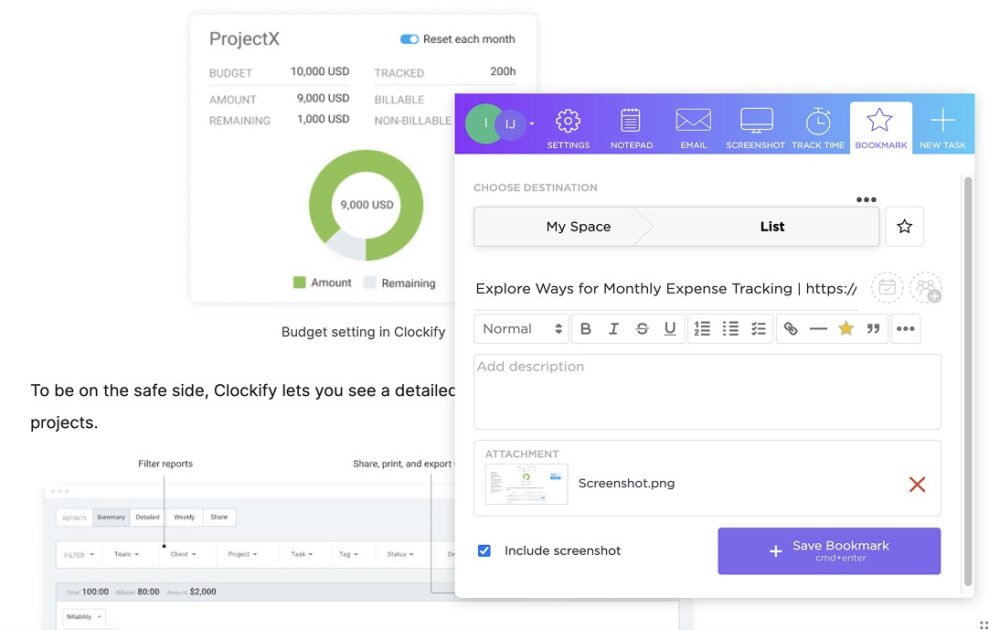This screenshot has height=630, width=989.
Task: Insert a link using the chain icon
Action: point(790,329)
